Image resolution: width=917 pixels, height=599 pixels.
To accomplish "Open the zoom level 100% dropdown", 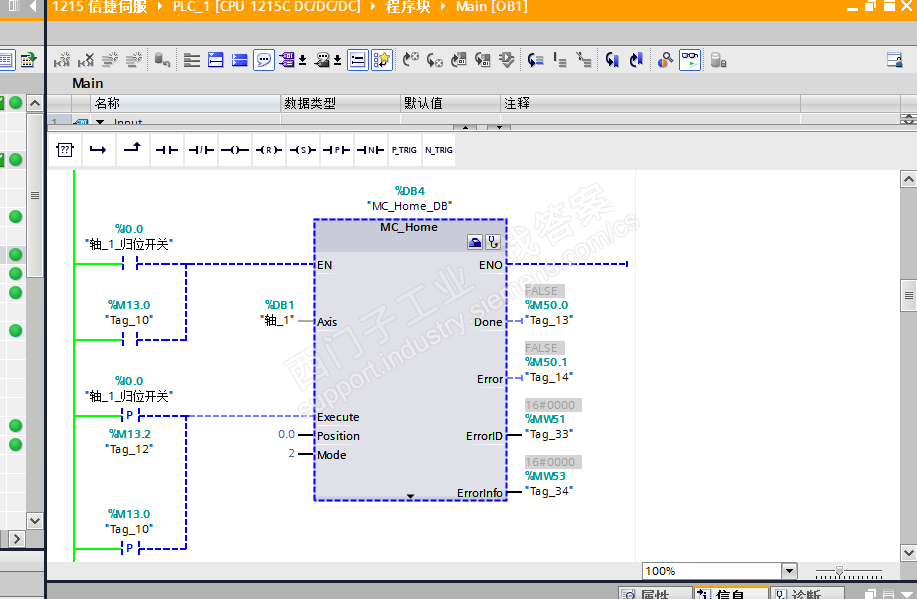I will (x=790, y=571).
